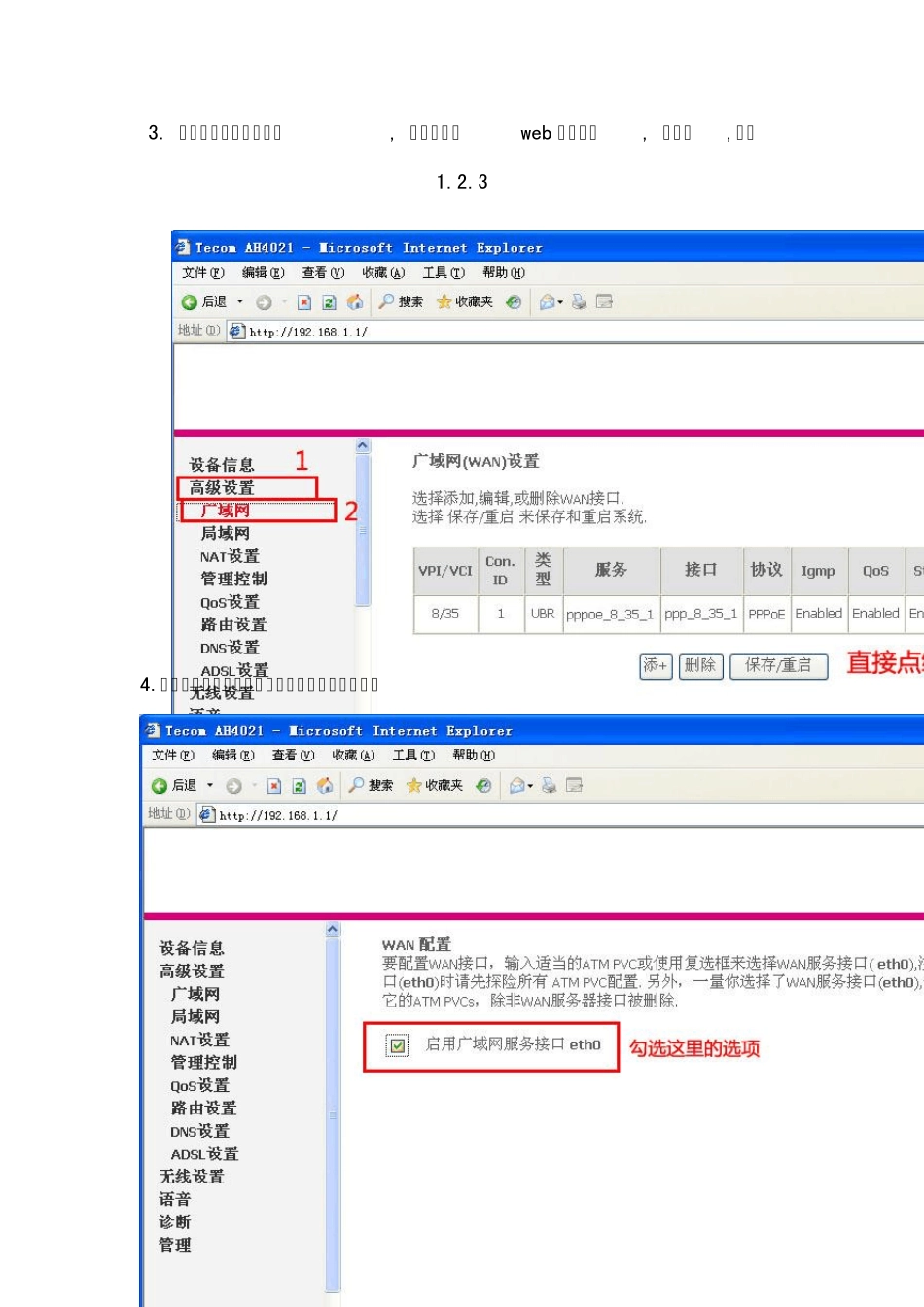Click History icon in lower WAN配置 window
The height and width of the screenshot is (1307, 924).
(483, 786)
